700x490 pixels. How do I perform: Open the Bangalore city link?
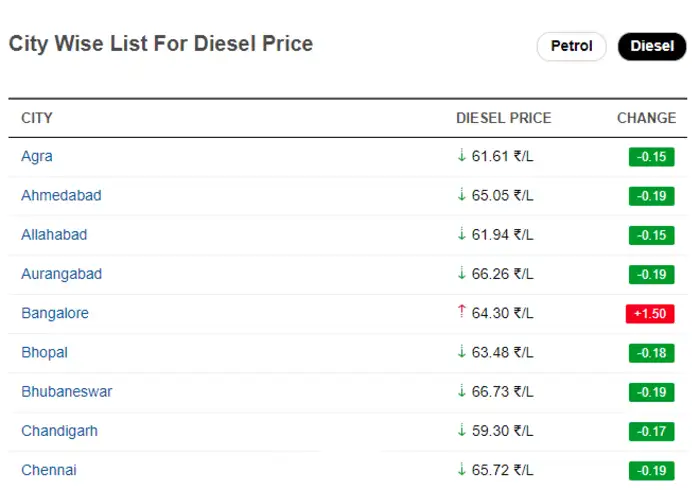[x=55, y=313]
